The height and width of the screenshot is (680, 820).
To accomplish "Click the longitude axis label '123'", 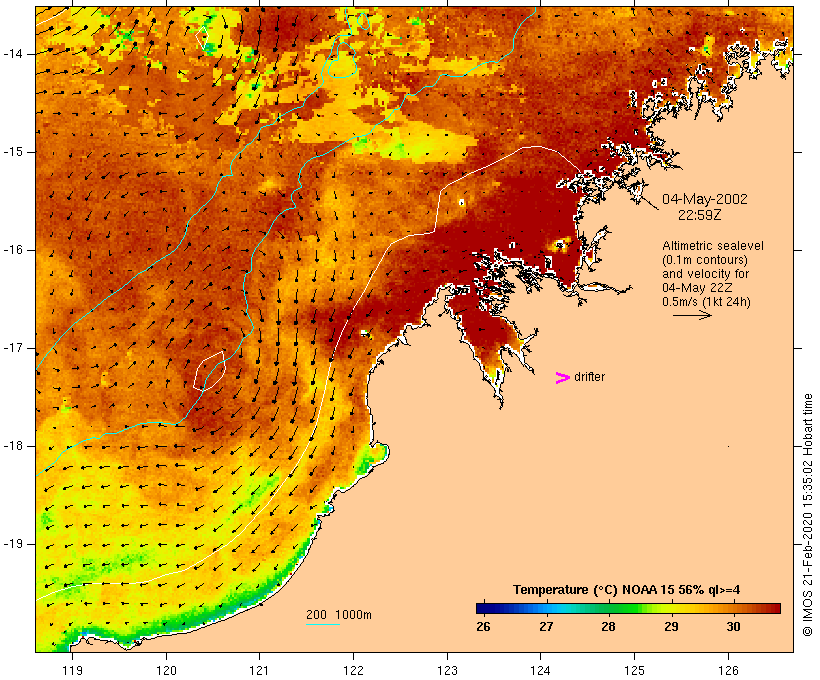I will coord(447,671).
